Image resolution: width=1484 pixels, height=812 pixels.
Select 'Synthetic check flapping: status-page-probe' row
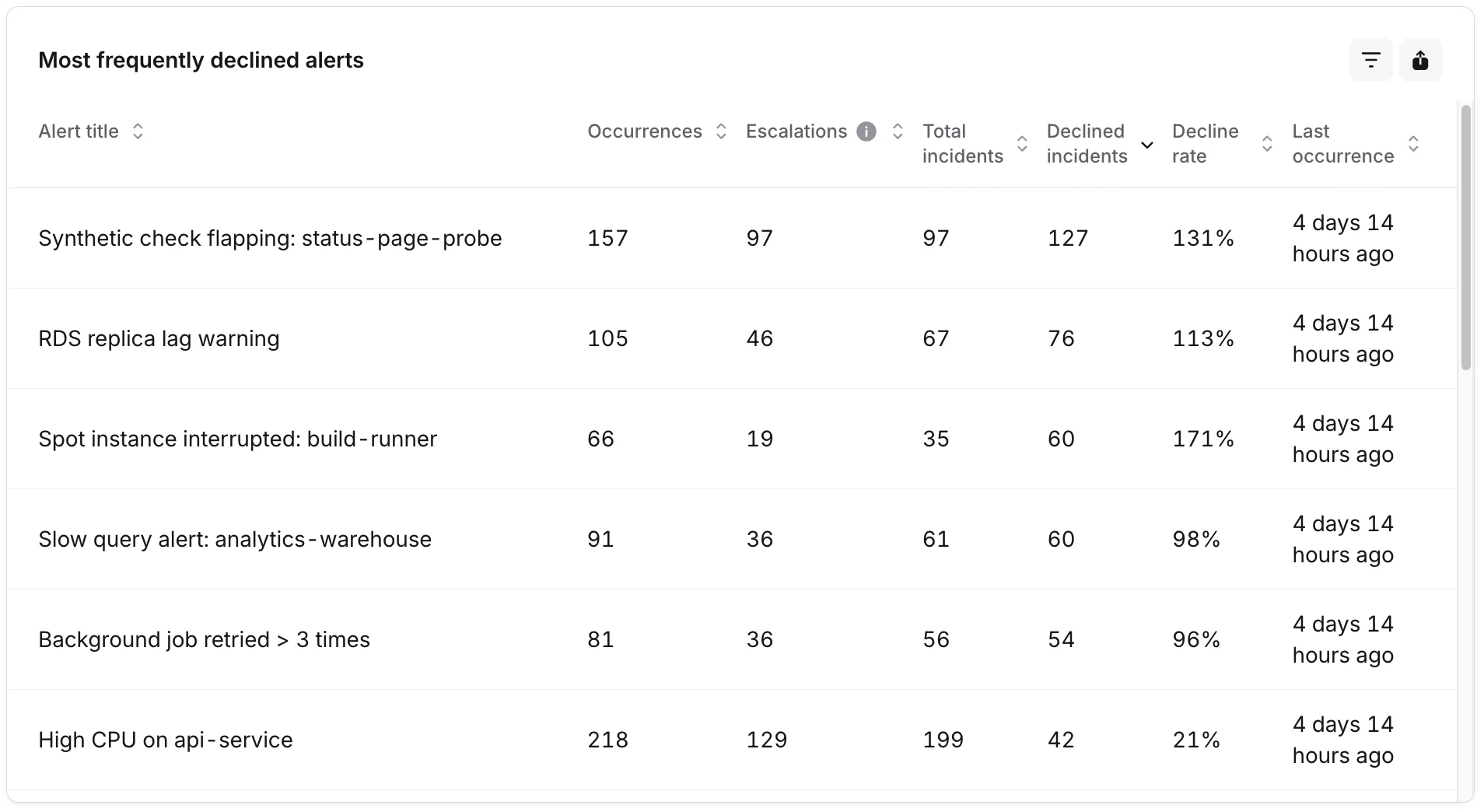[x=732, y=238]
